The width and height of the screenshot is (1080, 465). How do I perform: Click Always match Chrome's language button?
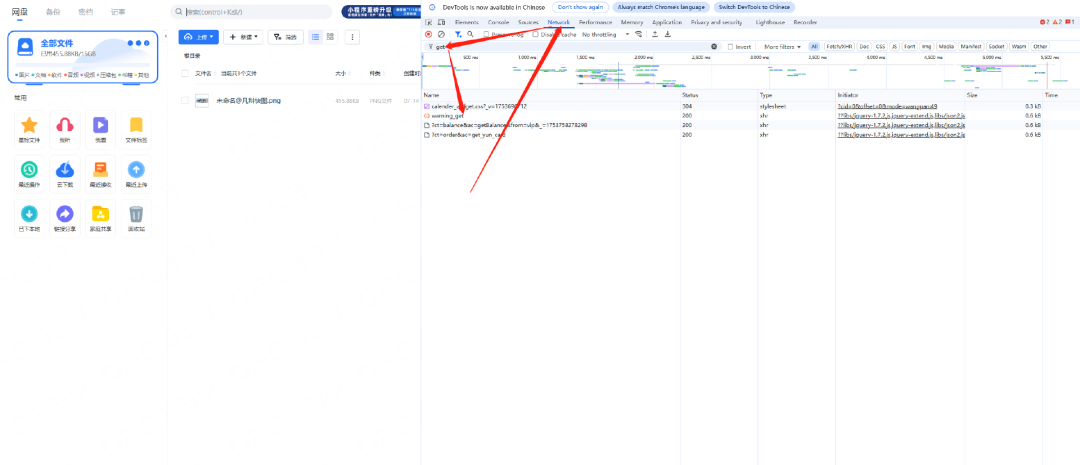[x=661, y=7]
